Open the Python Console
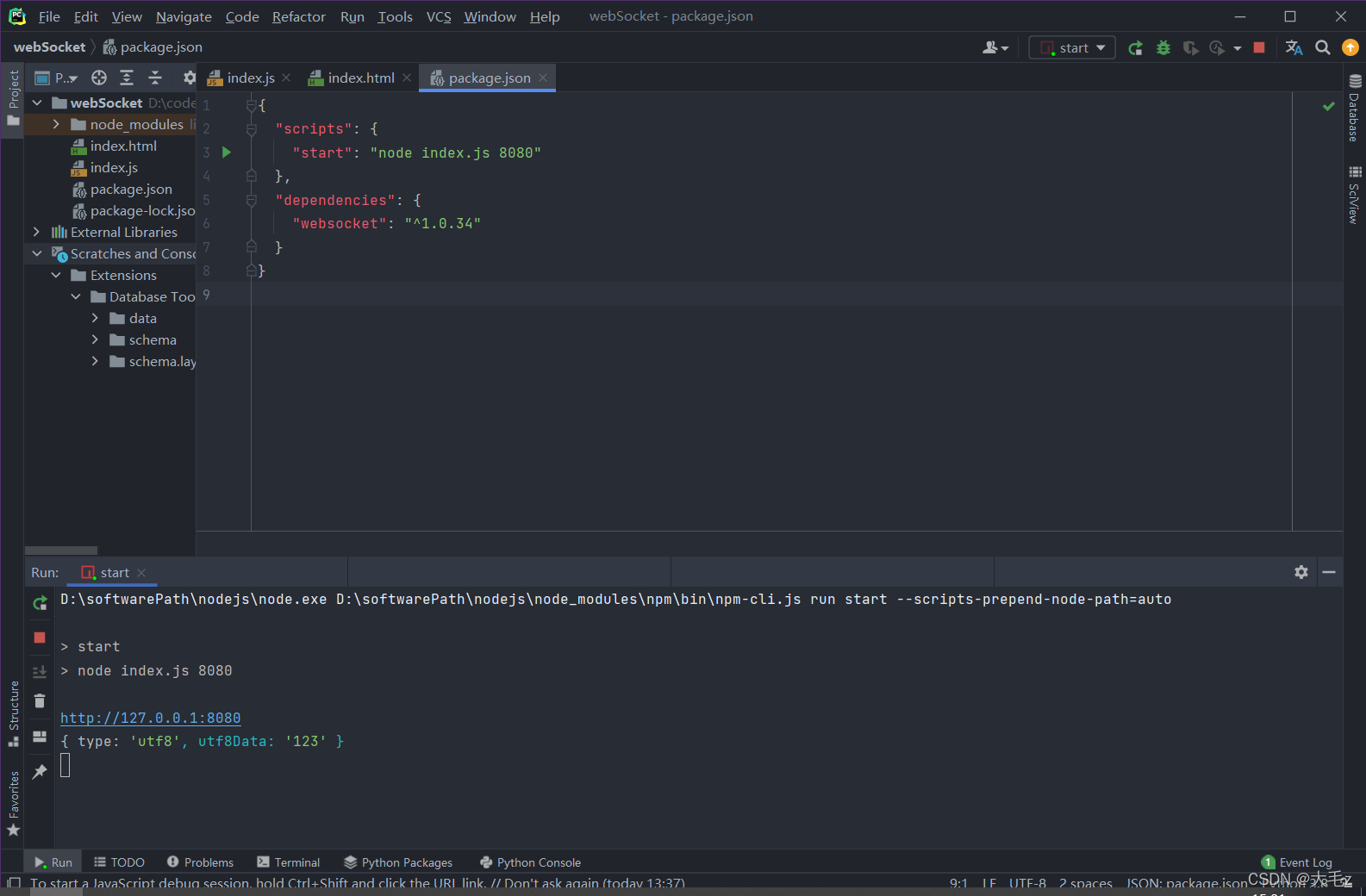 pyautogui.click(x=530, y=862)
